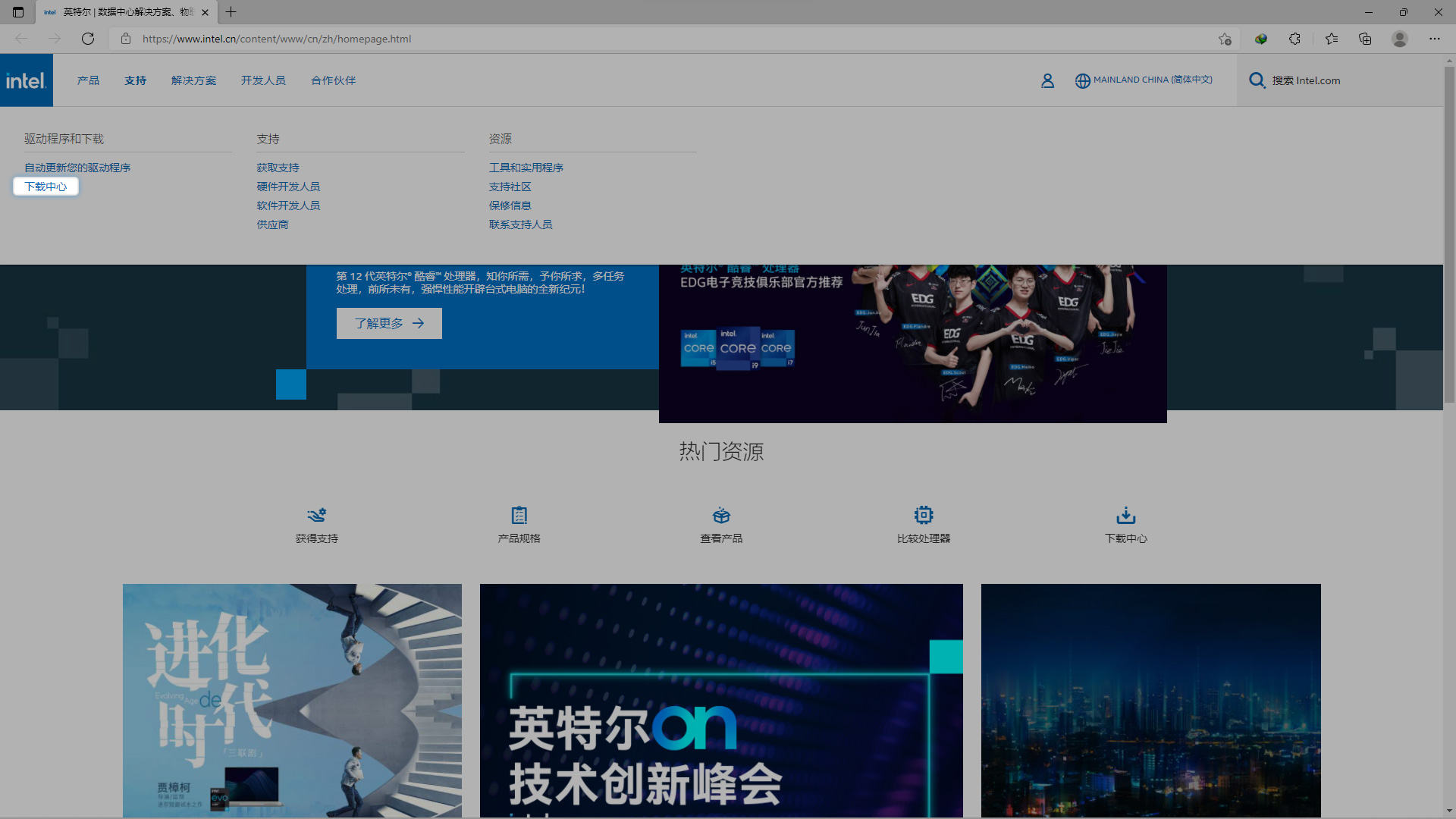Expand the 解决方案 navigation menu
Image resolution: width=1456 pixels, height=819 pixels.
click(193, 80)
